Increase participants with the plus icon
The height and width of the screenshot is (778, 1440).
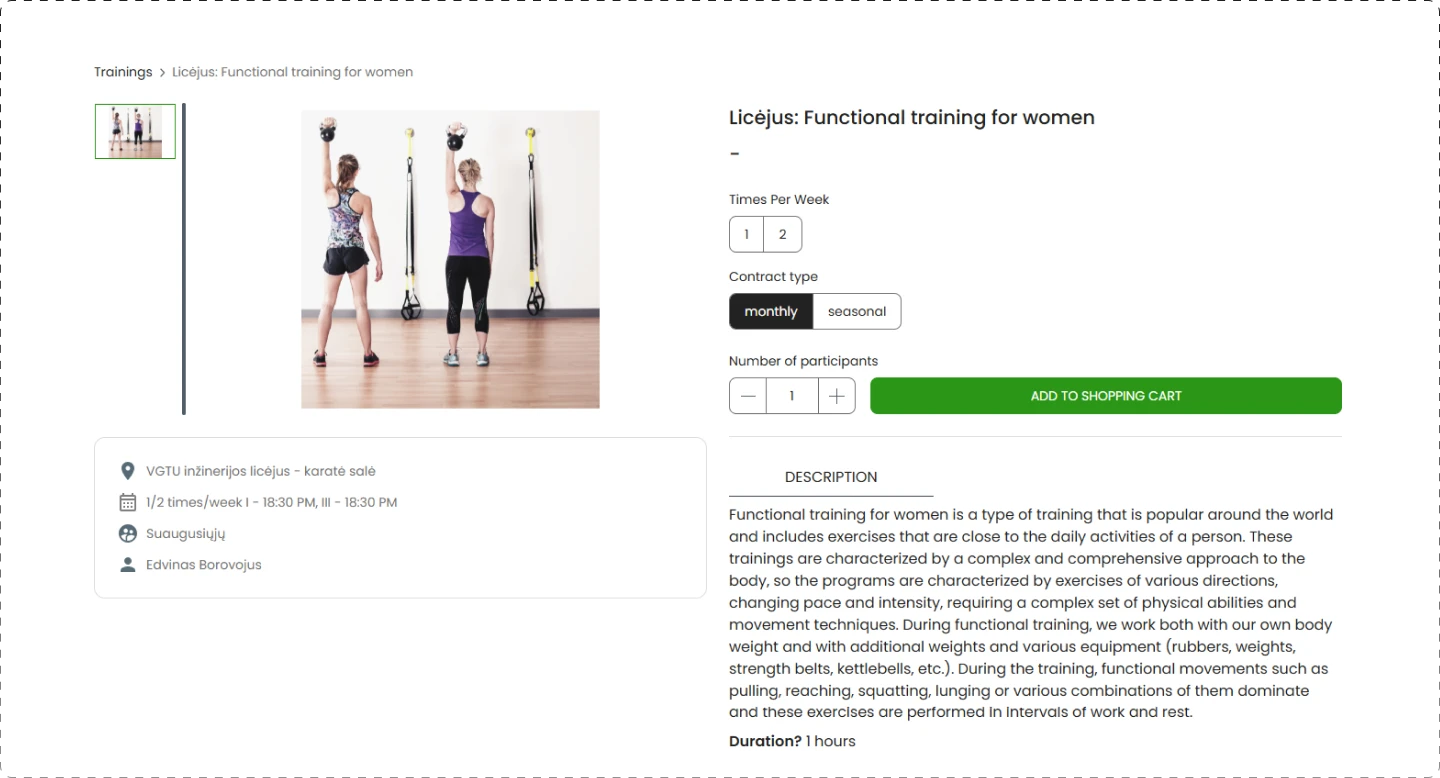(836, 396)
